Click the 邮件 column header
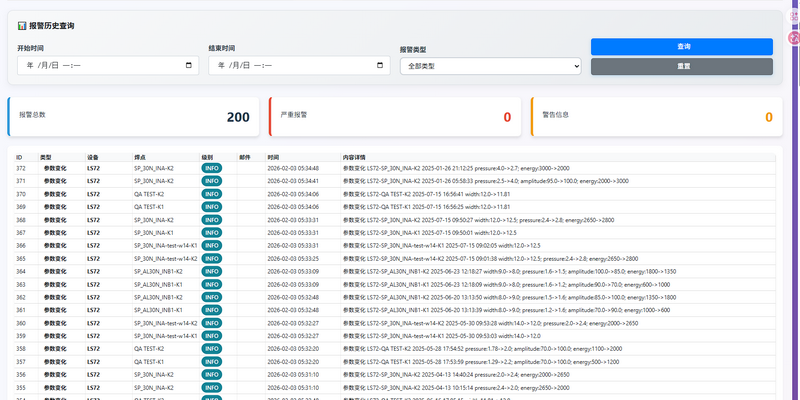The height and width of the screenshot is (400, 800). [x=245, y=157]
